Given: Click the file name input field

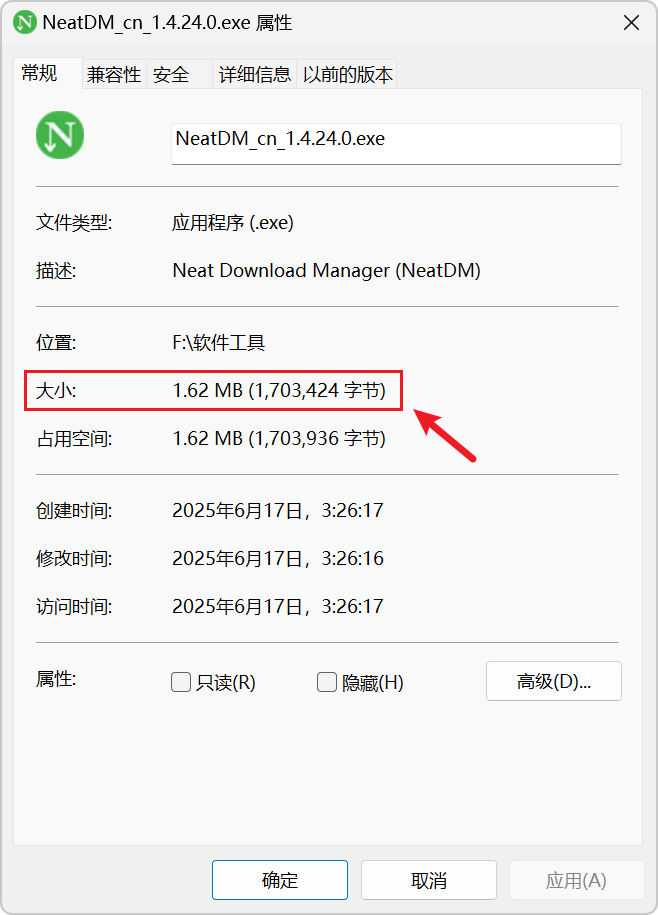Looking at the screenshot, I should [x=396, y=144].
